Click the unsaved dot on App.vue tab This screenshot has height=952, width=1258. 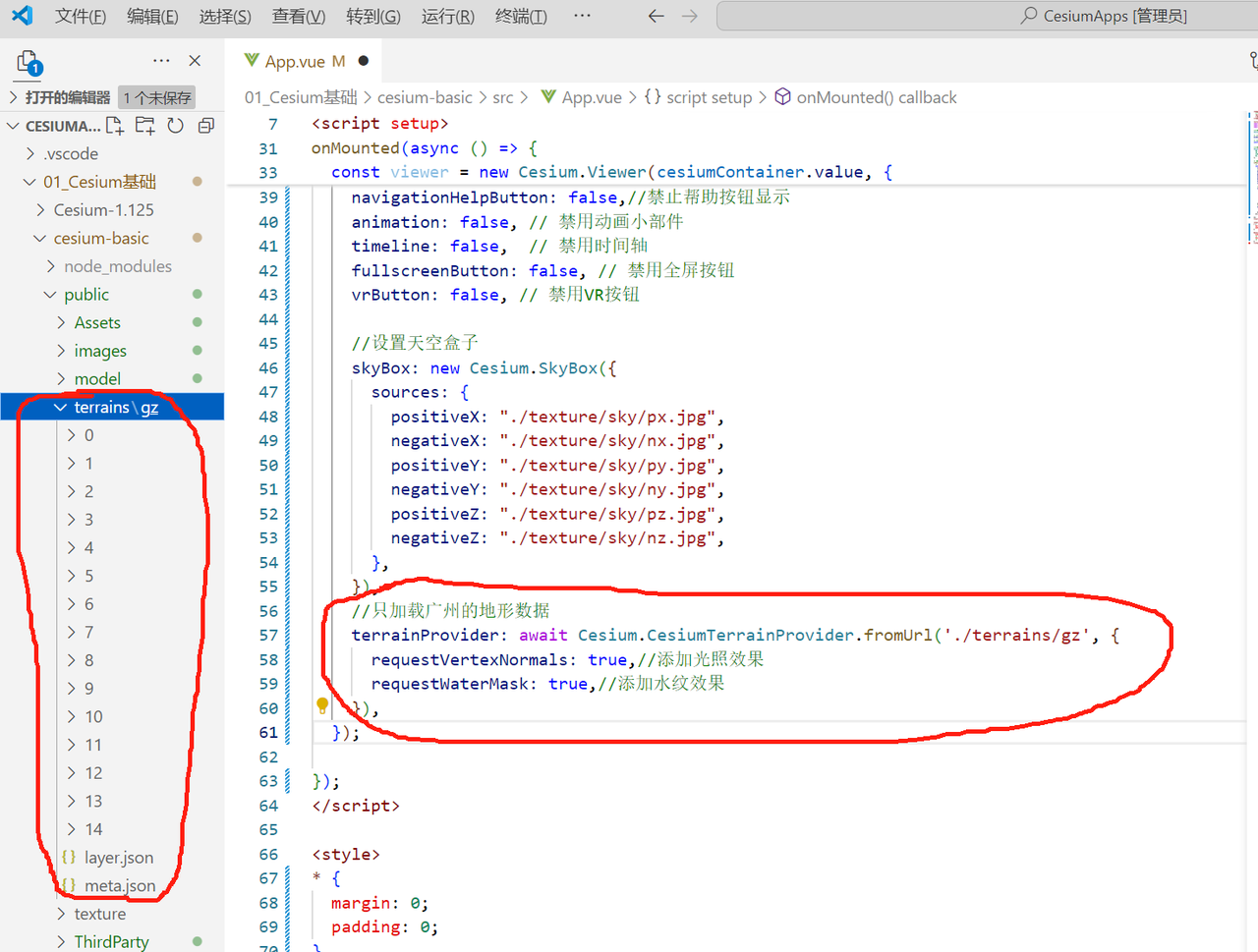pyautogui.click(x=364, y=61)
